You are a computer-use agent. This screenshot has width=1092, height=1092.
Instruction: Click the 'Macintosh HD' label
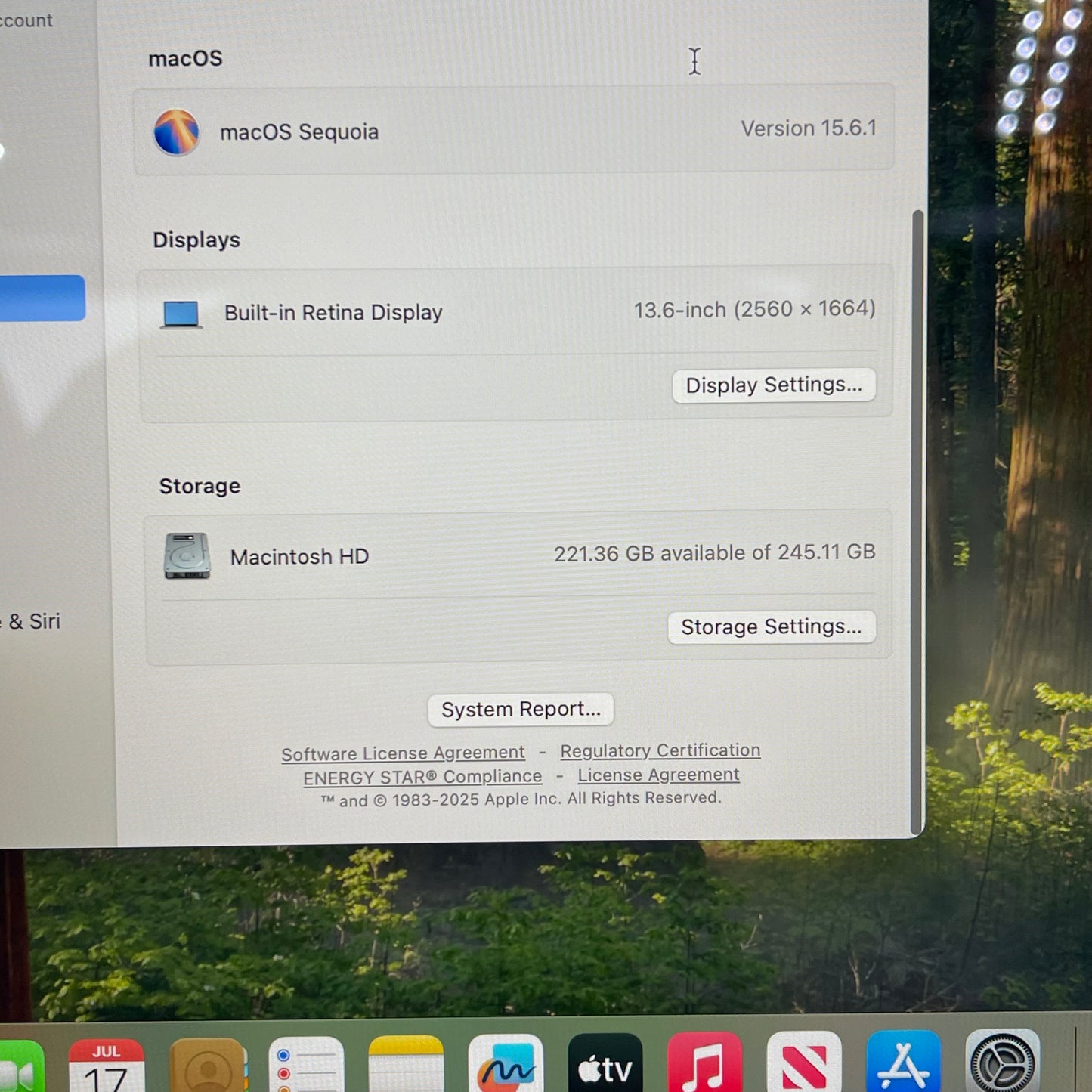coord(299,557)
